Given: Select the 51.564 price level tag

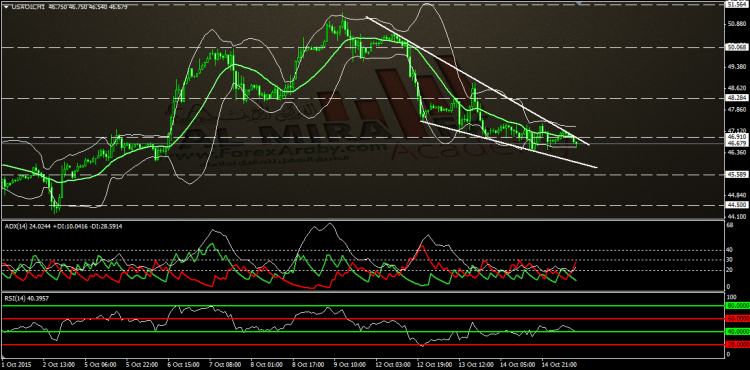Looking at the screenshot, I should (737, 4).
